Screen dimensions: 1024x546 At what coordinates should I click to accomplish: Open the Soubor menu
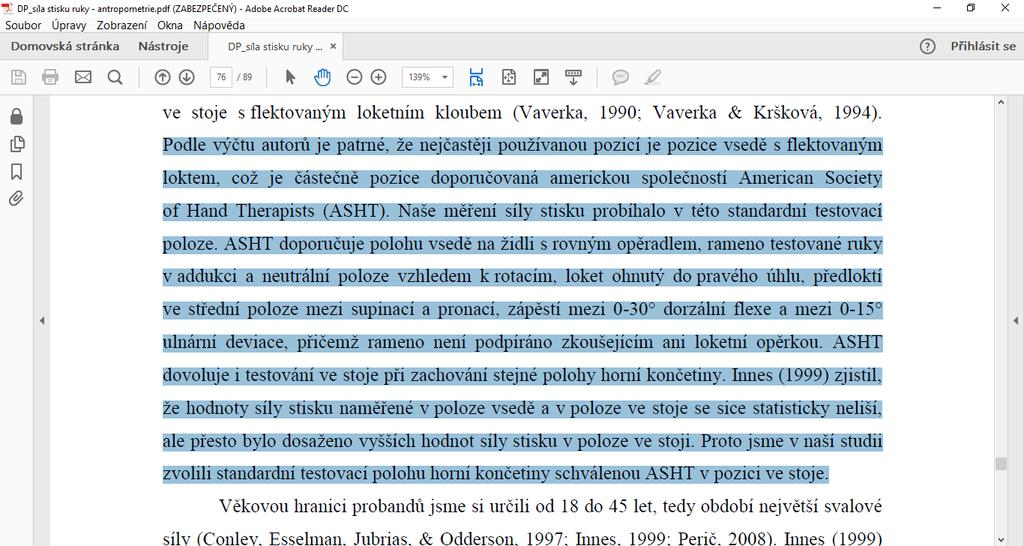(x=24, y=25)
